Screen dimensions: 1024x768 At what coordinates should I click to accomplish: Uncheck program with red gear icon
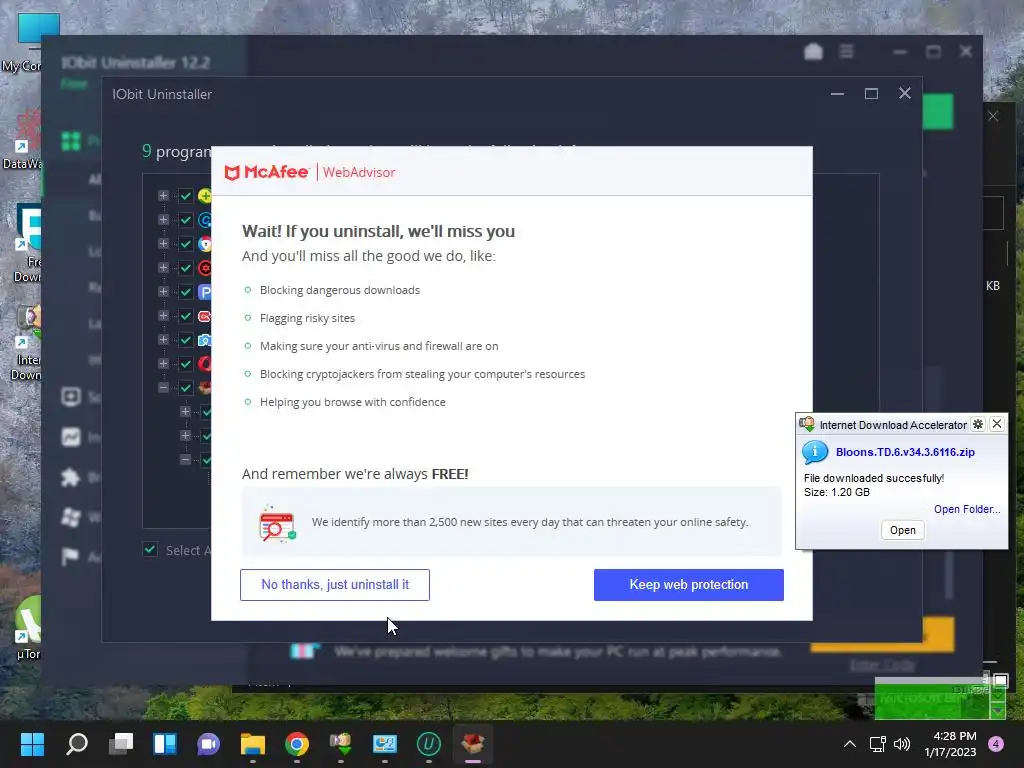(x=185, y=268)
